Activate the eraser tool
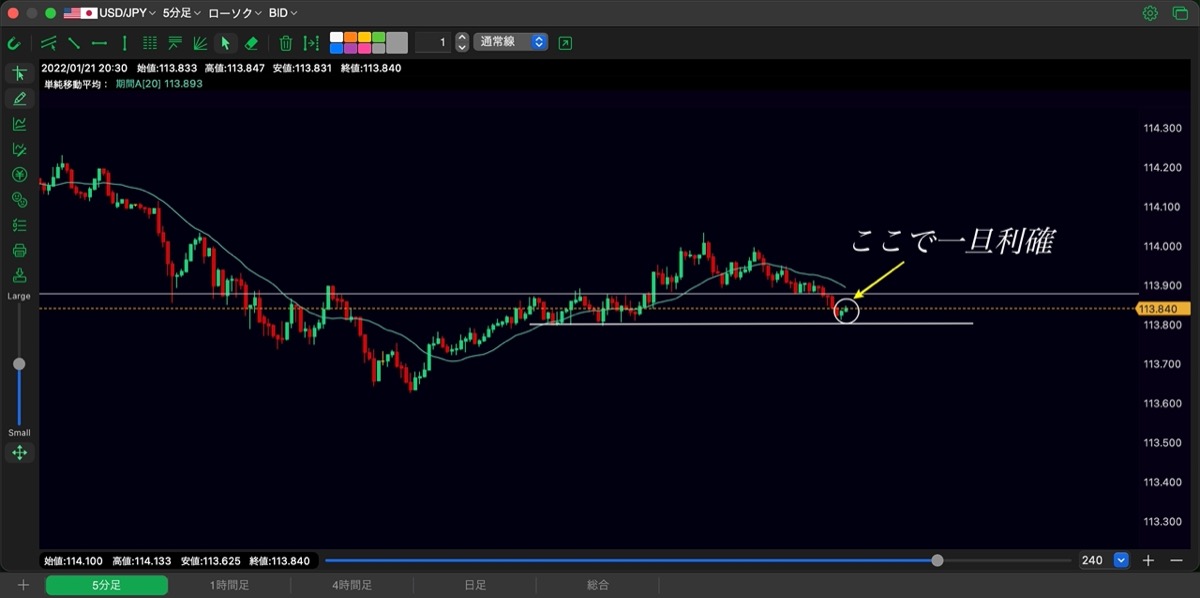The image size is (1200, 598). coord(251,43)
